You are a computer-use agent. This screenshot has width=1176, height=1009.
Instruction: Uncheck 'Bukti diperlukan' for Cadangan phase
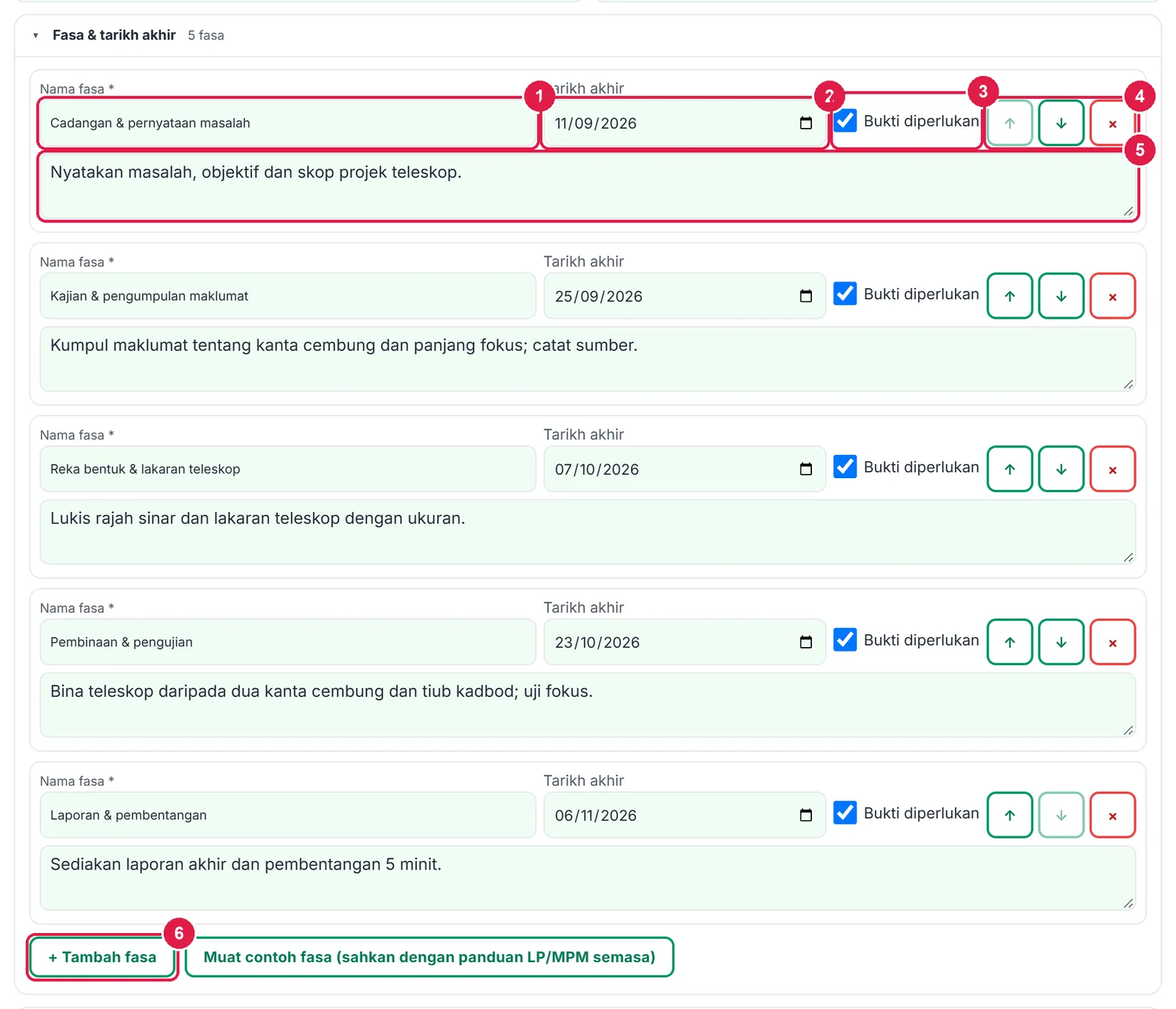point(845,121)
